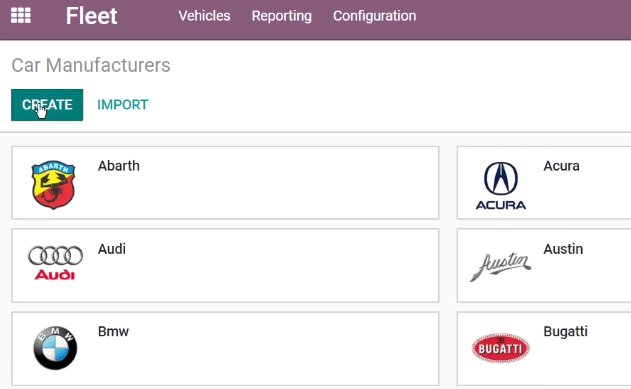This screenshot has height=389, width=631.
Task: Open the Reporting menu
Action: coord(282,16)
